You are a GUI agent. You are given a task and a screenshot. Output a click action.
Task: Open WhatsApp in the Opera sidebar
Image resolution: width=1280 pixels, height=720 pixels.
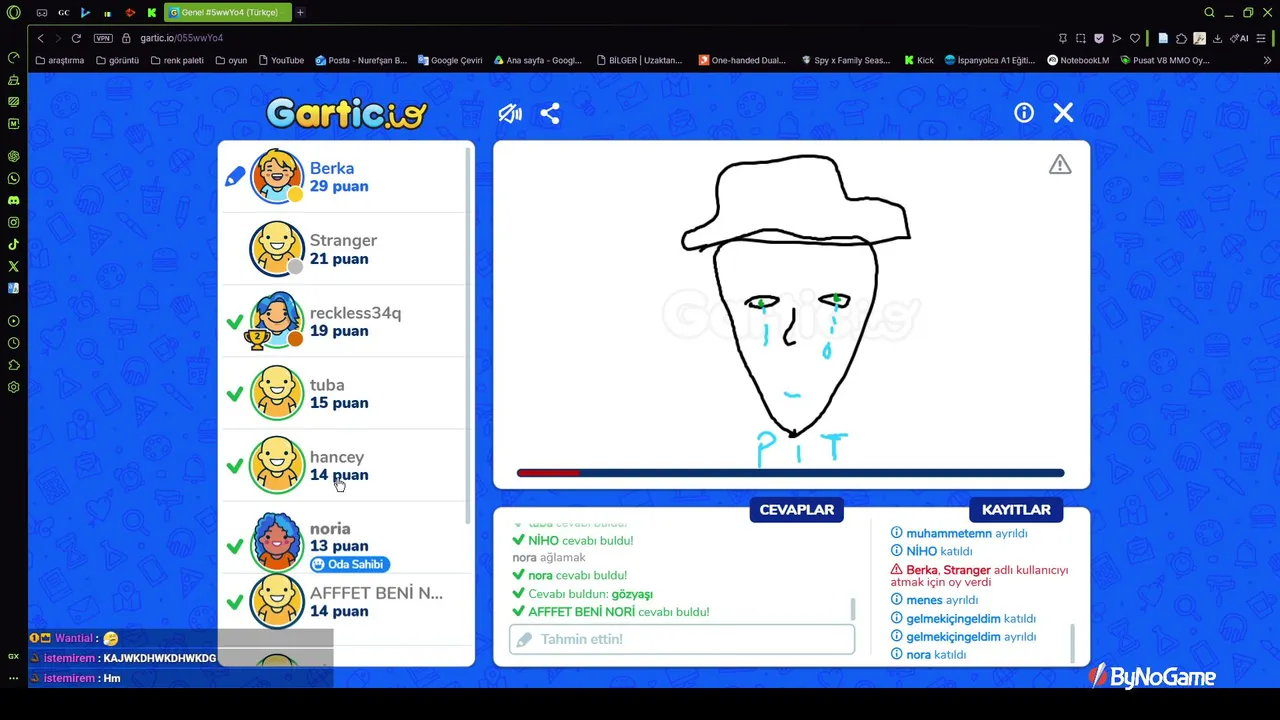[x=14, y=178]
